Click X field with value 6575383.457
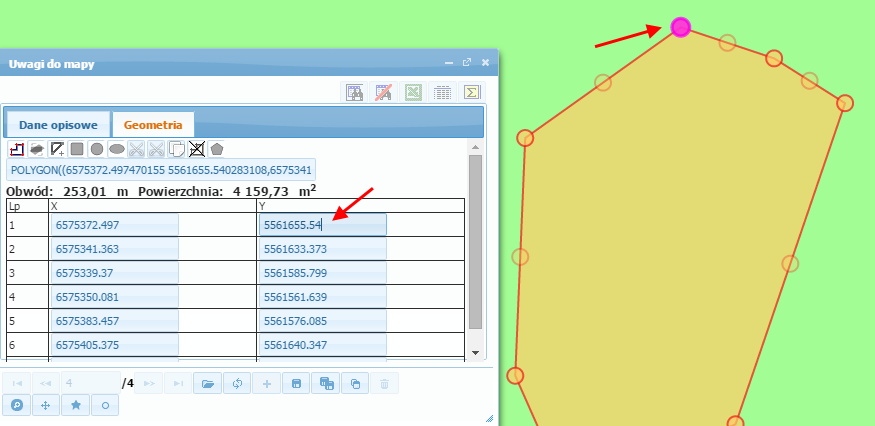The image size is (875, 426). [x=114, y=321]
